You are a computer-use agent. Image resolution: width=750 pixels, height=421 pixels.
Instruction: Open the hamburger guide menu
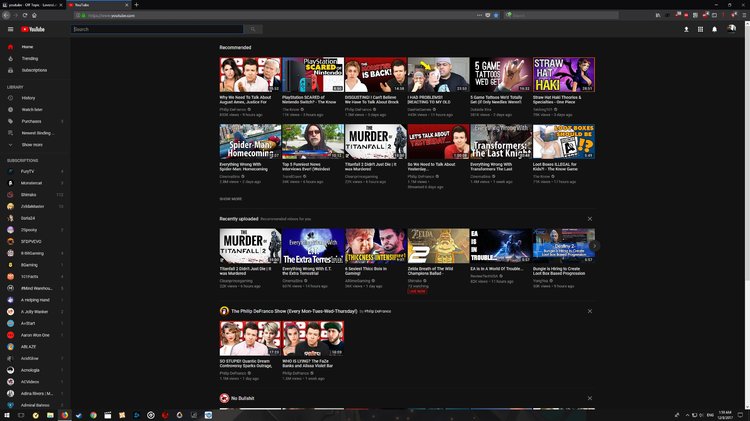(11, 29)
